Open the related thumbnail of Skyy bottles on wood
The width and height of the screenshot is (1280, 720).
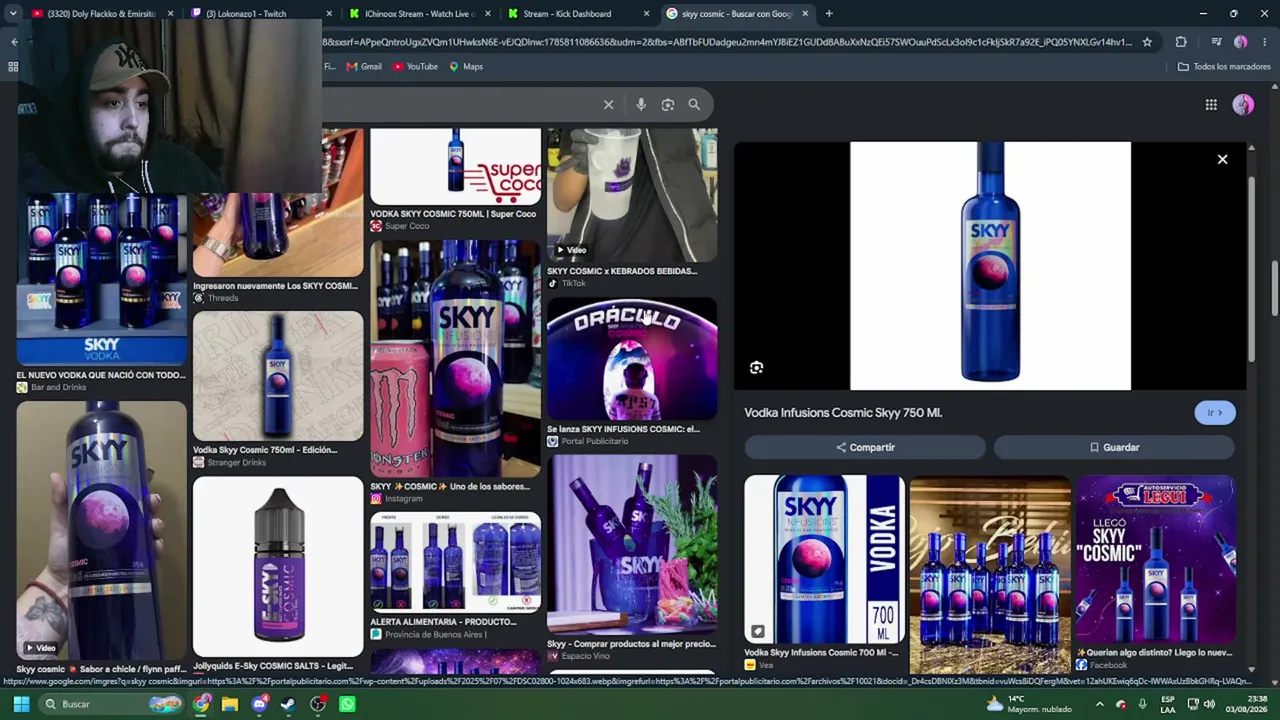990,574
